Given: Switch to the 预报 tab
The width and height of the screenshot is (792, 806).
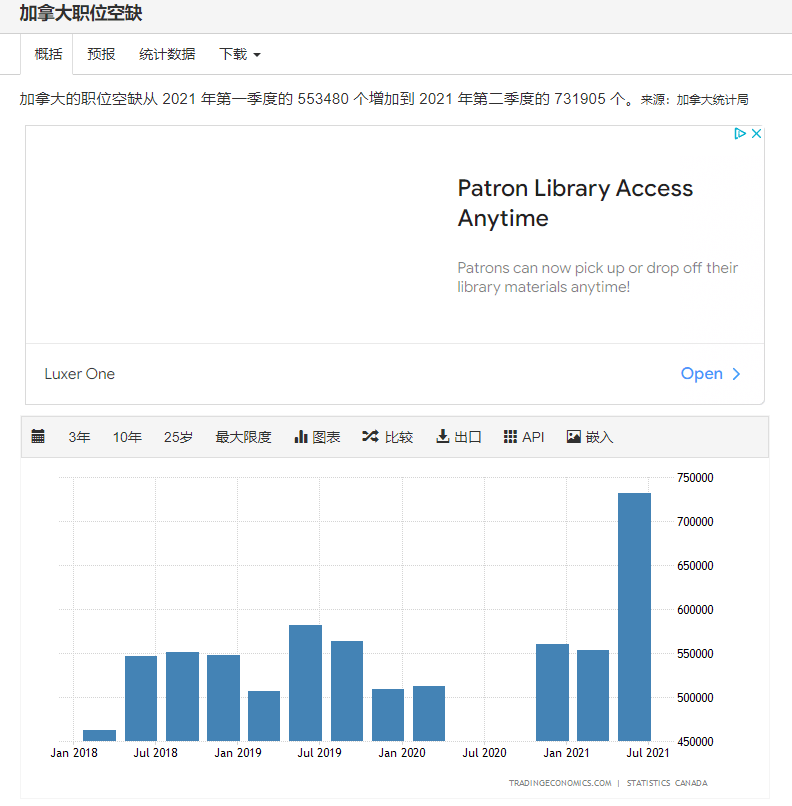Looking at the screenshot, I should coord(101,54).
